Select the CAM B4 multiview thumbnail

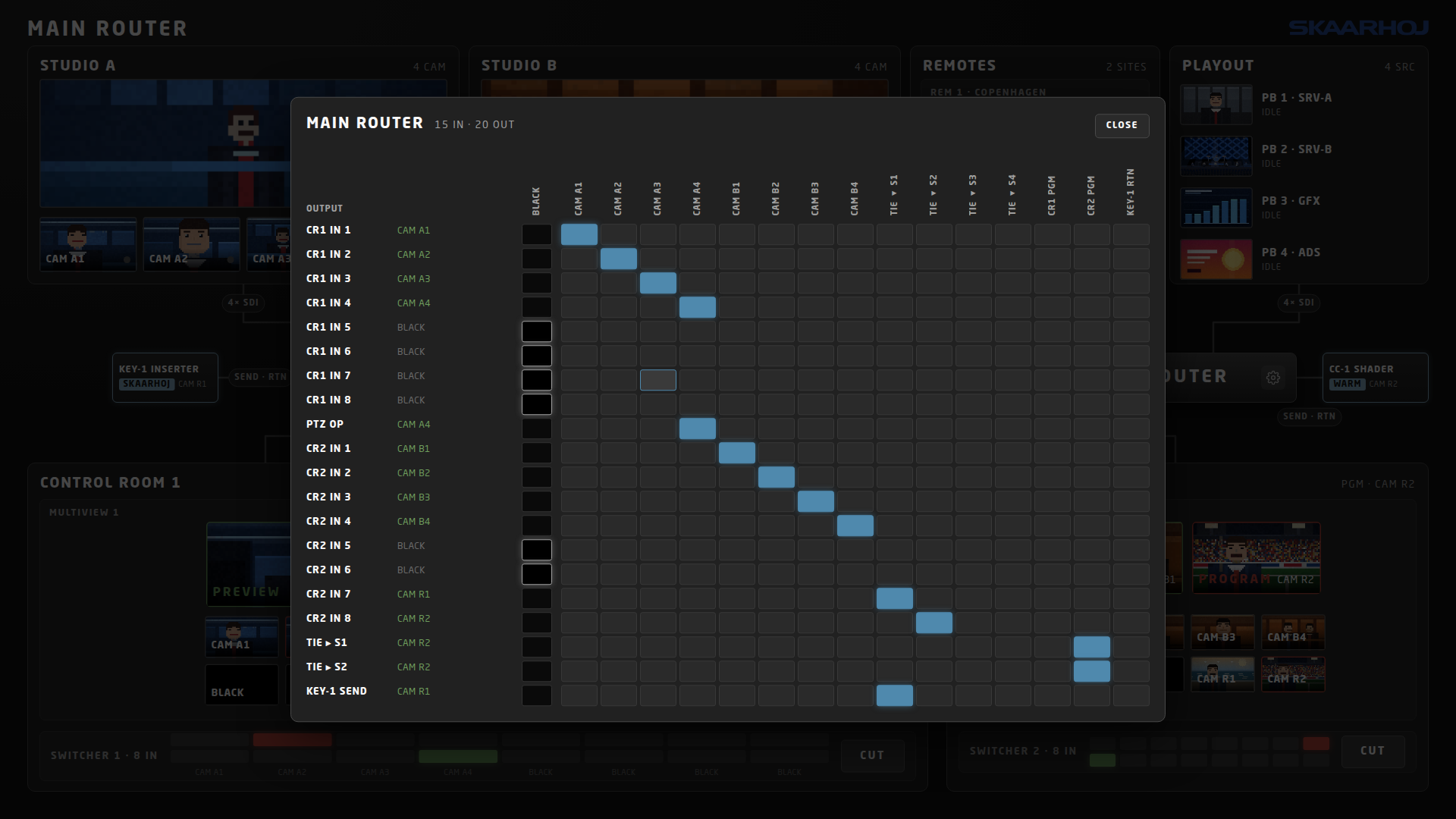coord(1293,632)
